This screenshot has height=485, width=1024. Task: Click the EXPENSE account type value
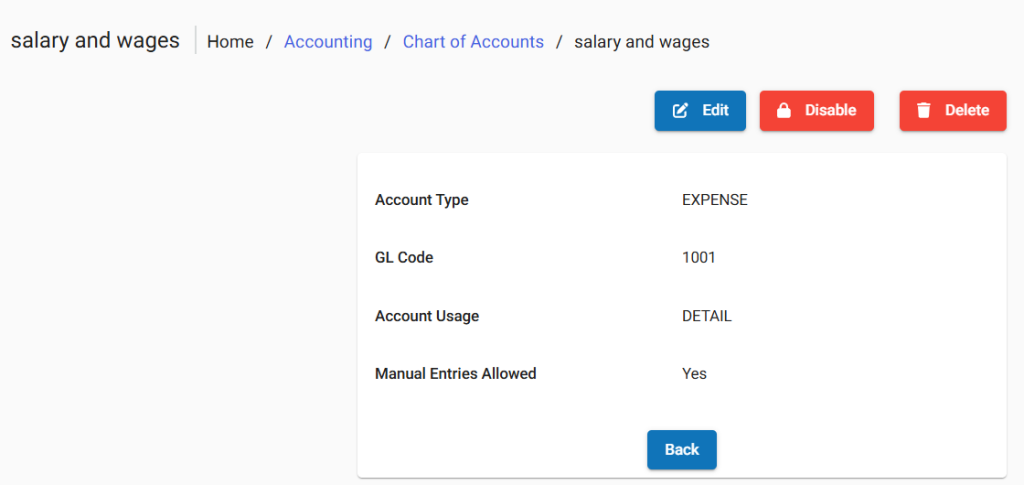[714, 200]
